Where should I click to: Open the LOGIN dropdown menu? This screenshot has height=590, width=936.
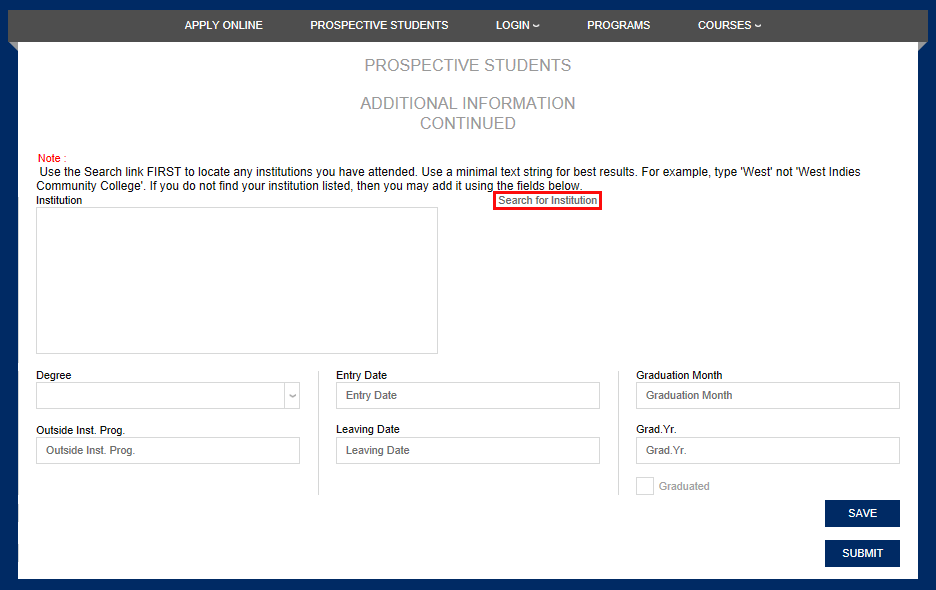coord(516,25)
